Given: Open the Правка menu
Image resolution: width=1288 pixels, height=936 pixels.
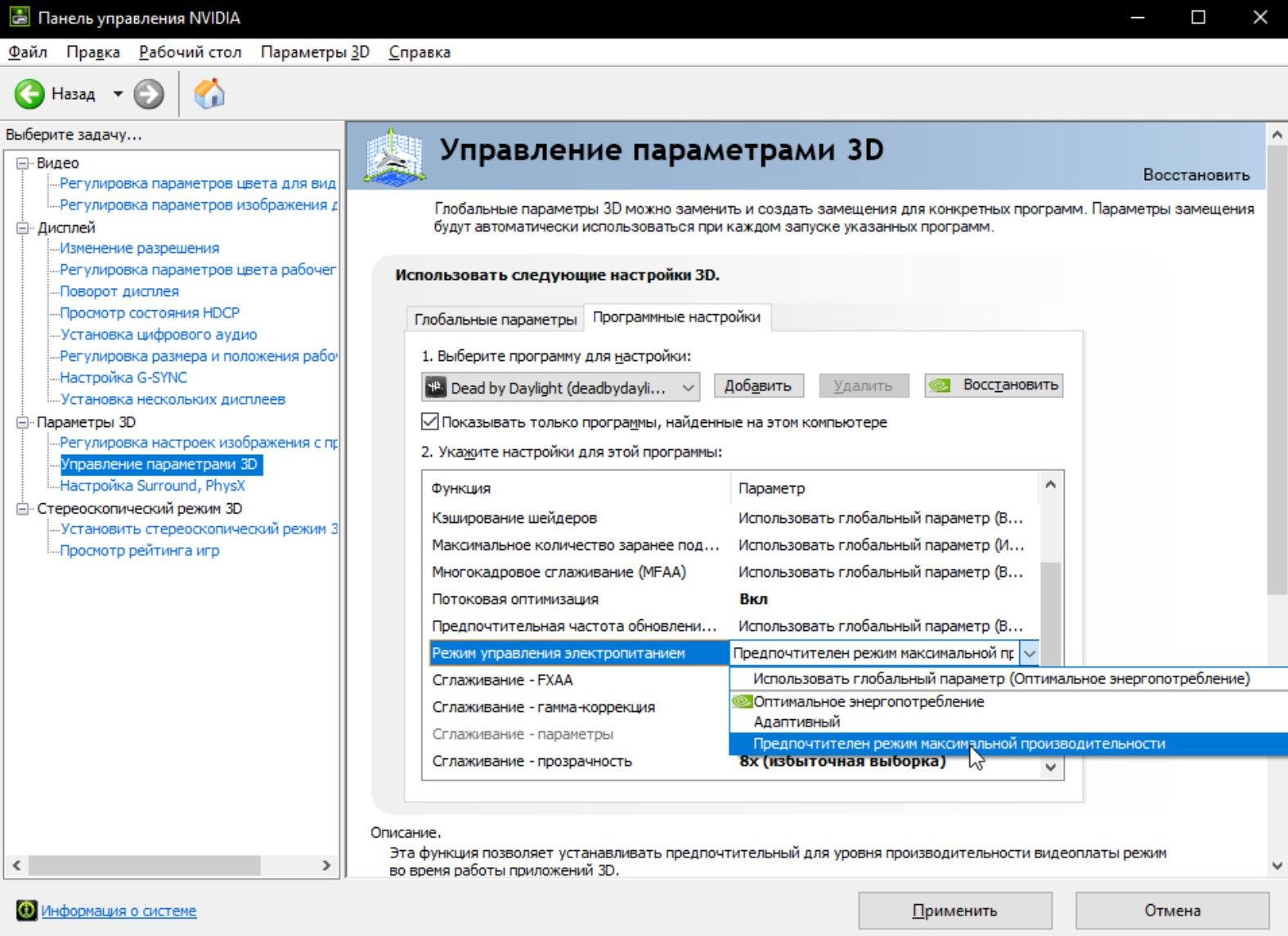Looking at the screenshot, I should [93, 52].
